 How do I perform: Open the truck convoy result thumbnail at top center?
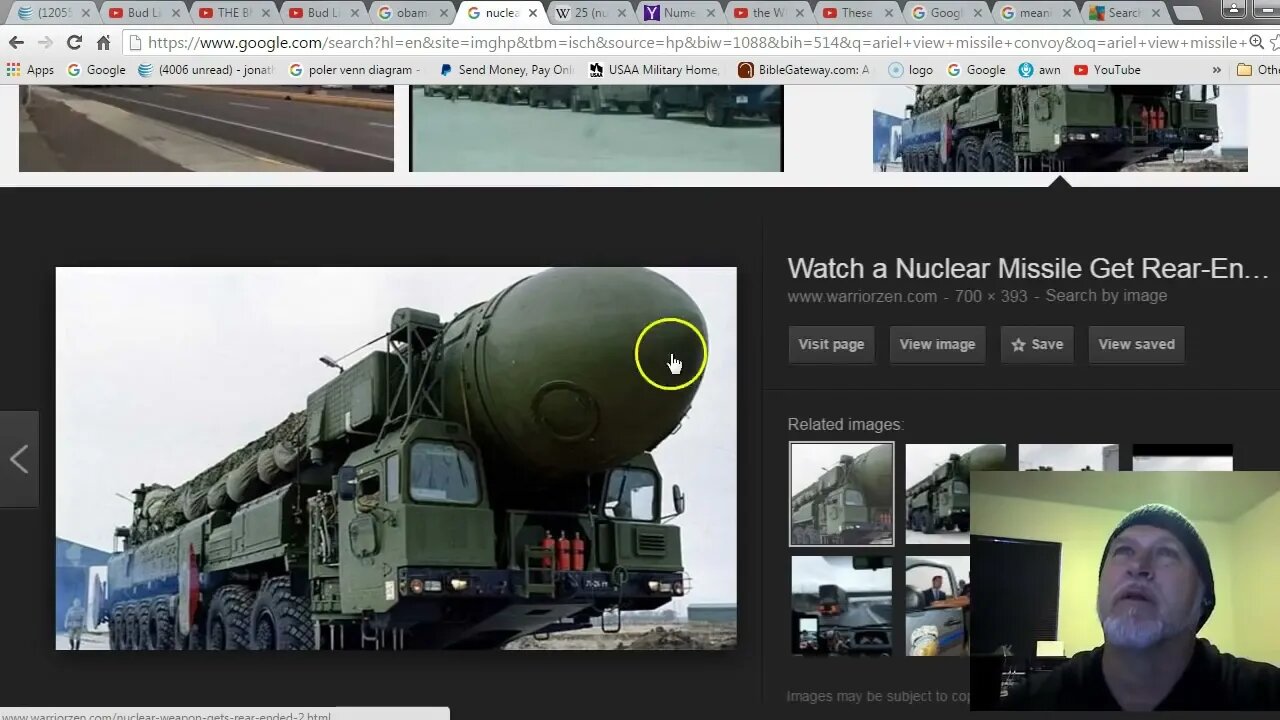596,128
